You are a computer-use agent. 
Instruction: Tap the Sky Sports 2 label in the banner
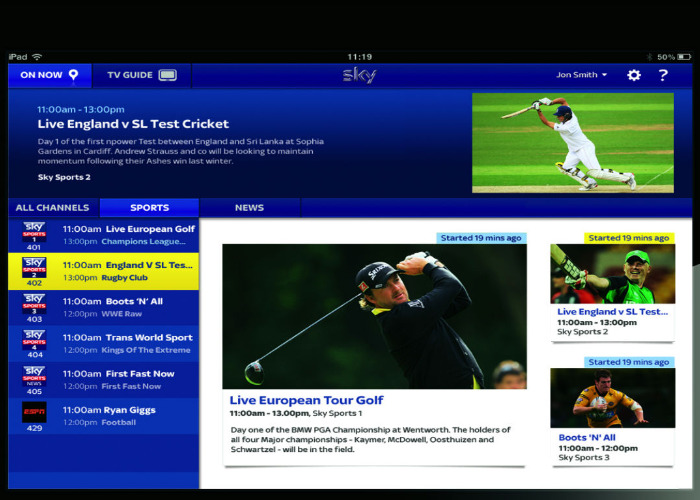click(64, 177)
